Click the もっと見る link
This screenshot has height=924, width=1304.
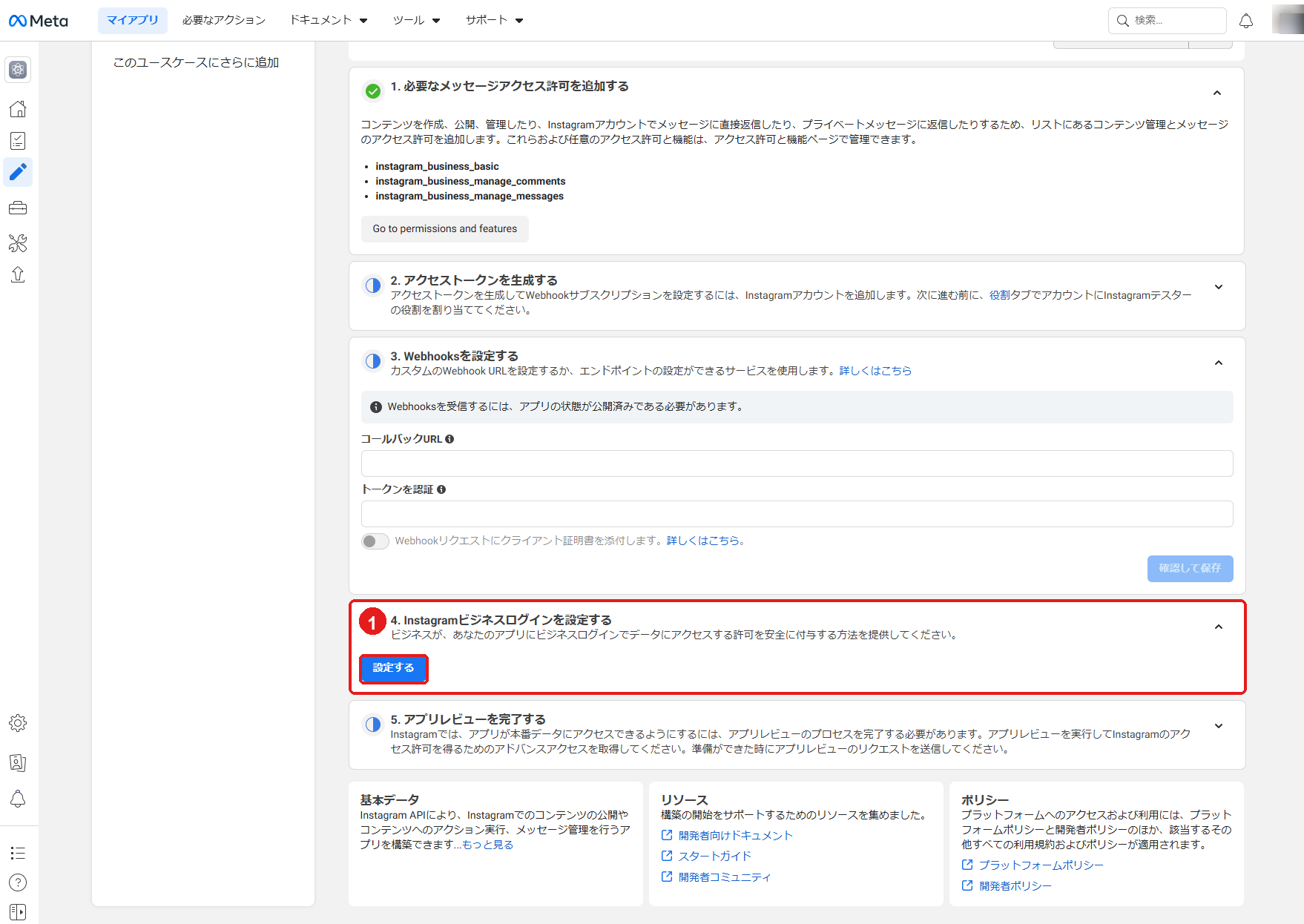click(x=487, y=845)
